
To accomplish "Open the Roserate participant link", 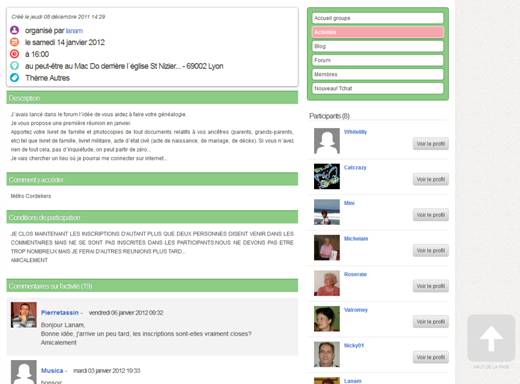I will [x=355, y=274].
